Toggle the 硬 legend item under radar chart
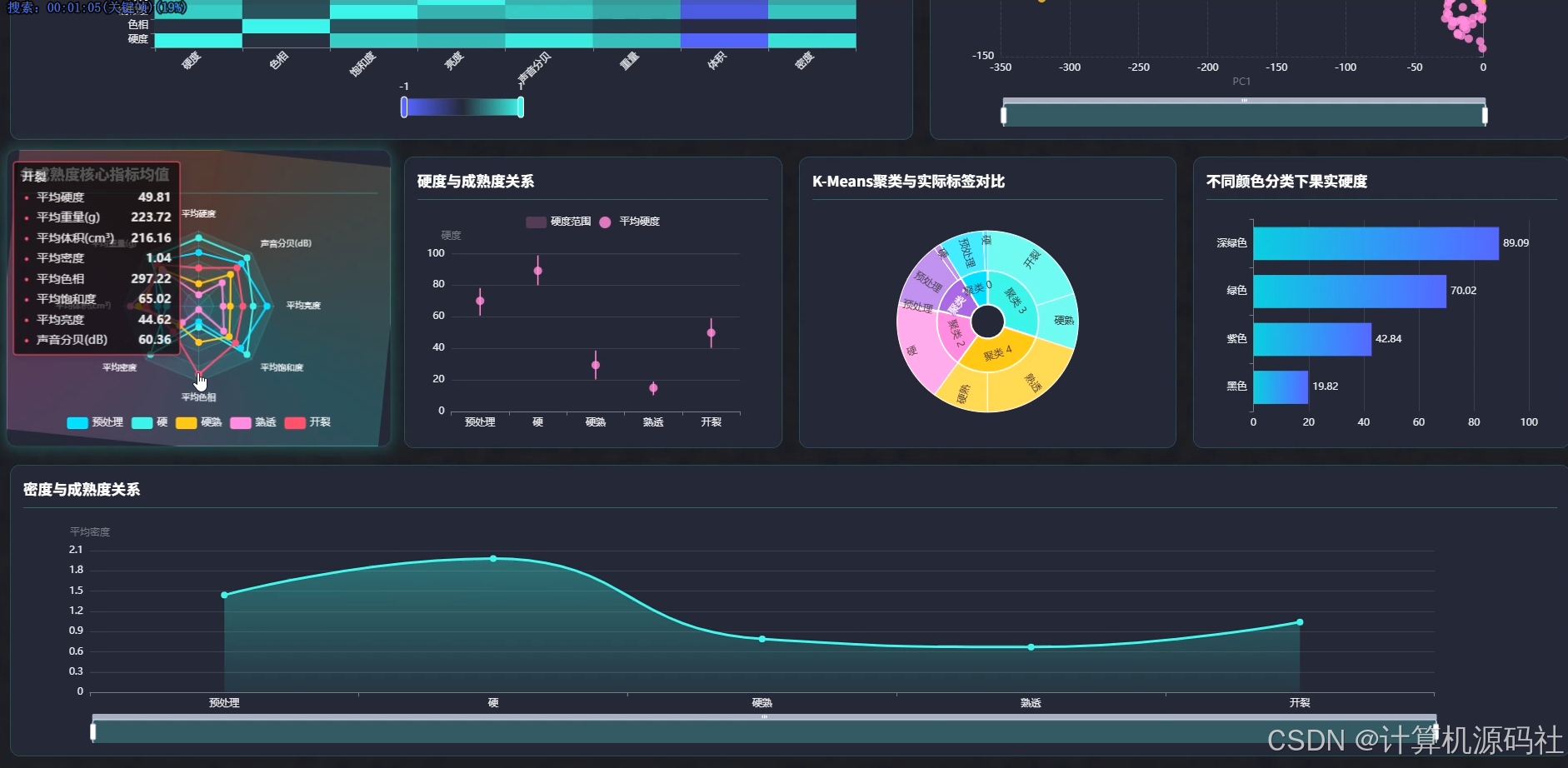This screenshot has width=1568, height=768. point(150,422)
